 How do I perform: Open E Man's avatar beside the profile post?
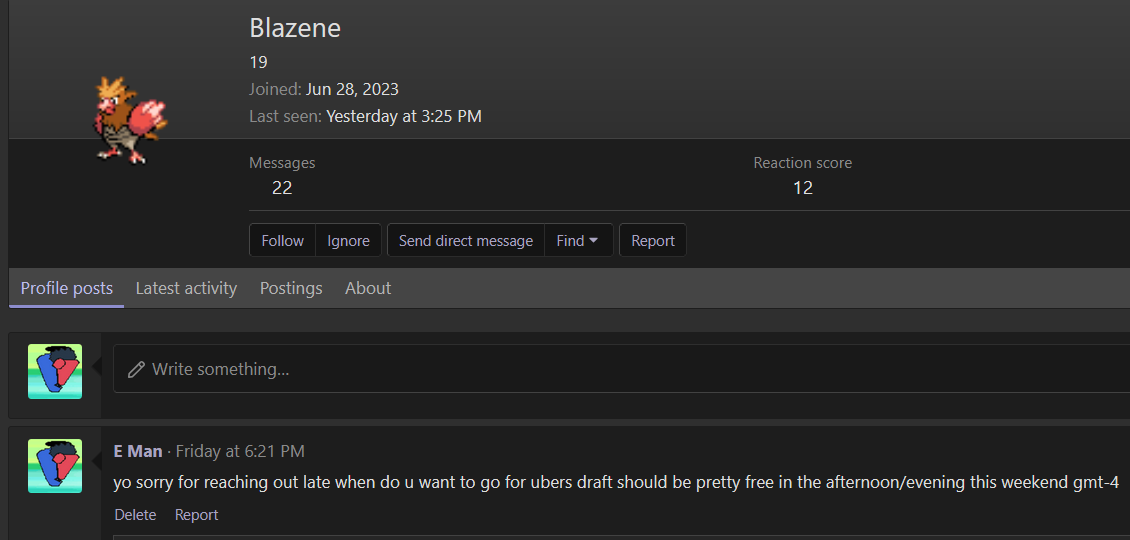(x=55, y=466)
